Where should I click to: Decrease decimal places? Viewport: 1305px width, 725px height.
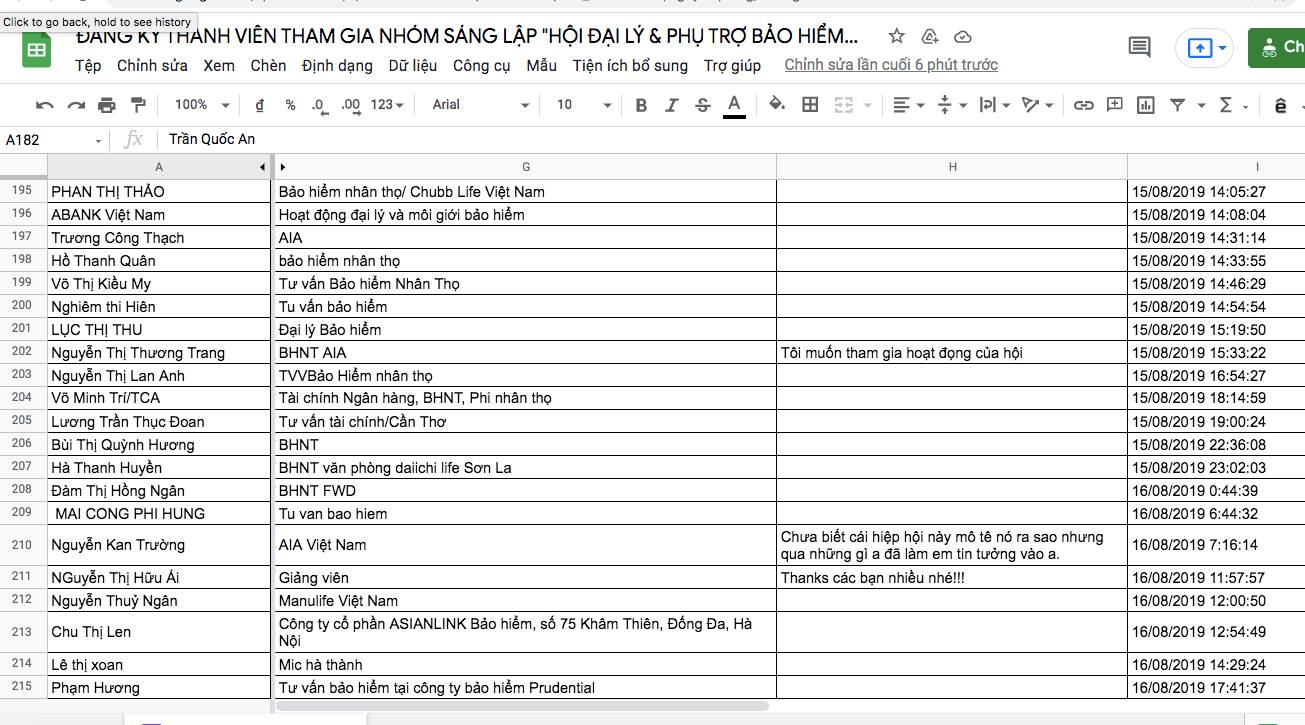pyautogui.click(x=319, y=105)
